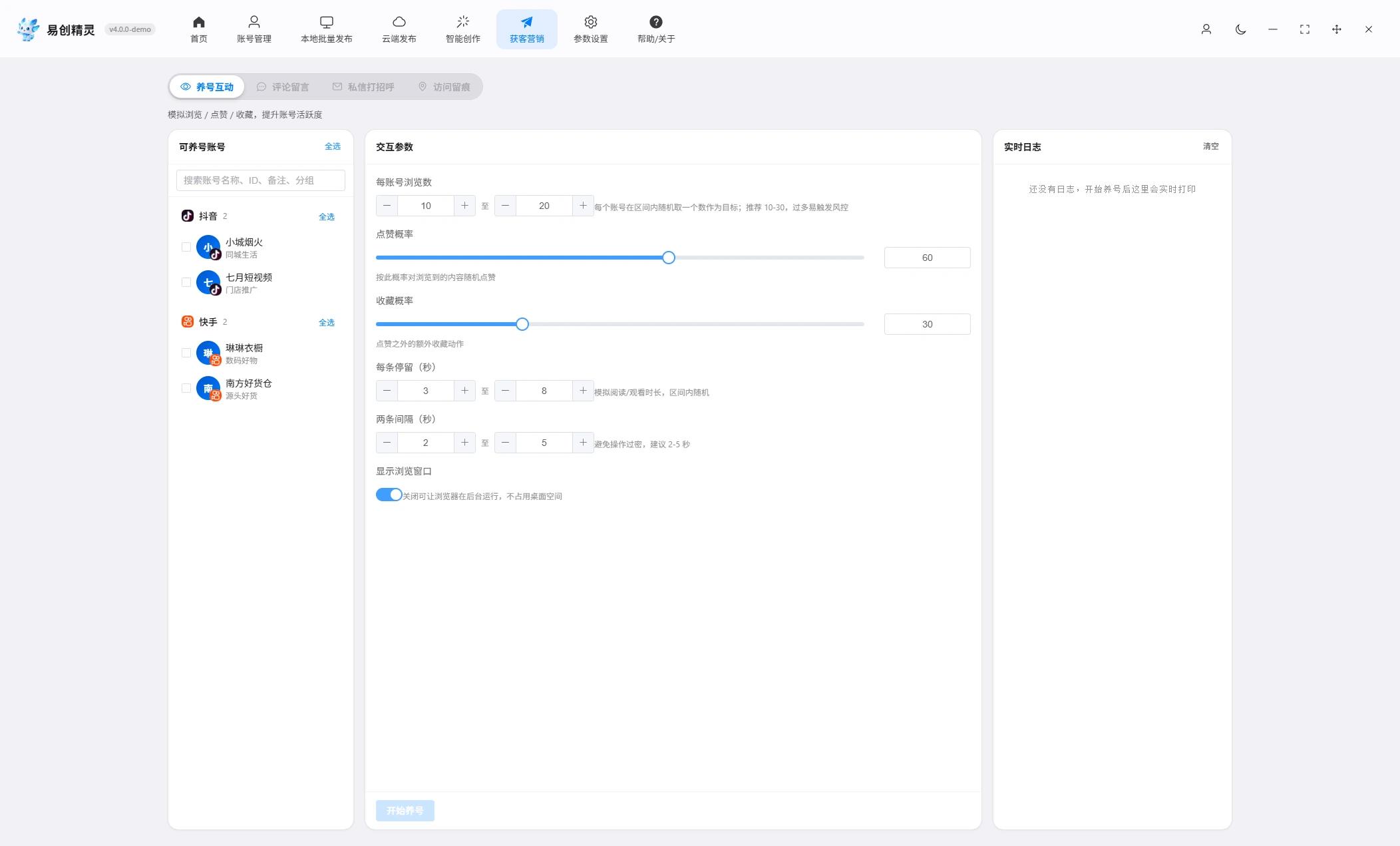1400x846 pixels.
Task: Switch to 评论留言 tab
Action: coord(283,87)
